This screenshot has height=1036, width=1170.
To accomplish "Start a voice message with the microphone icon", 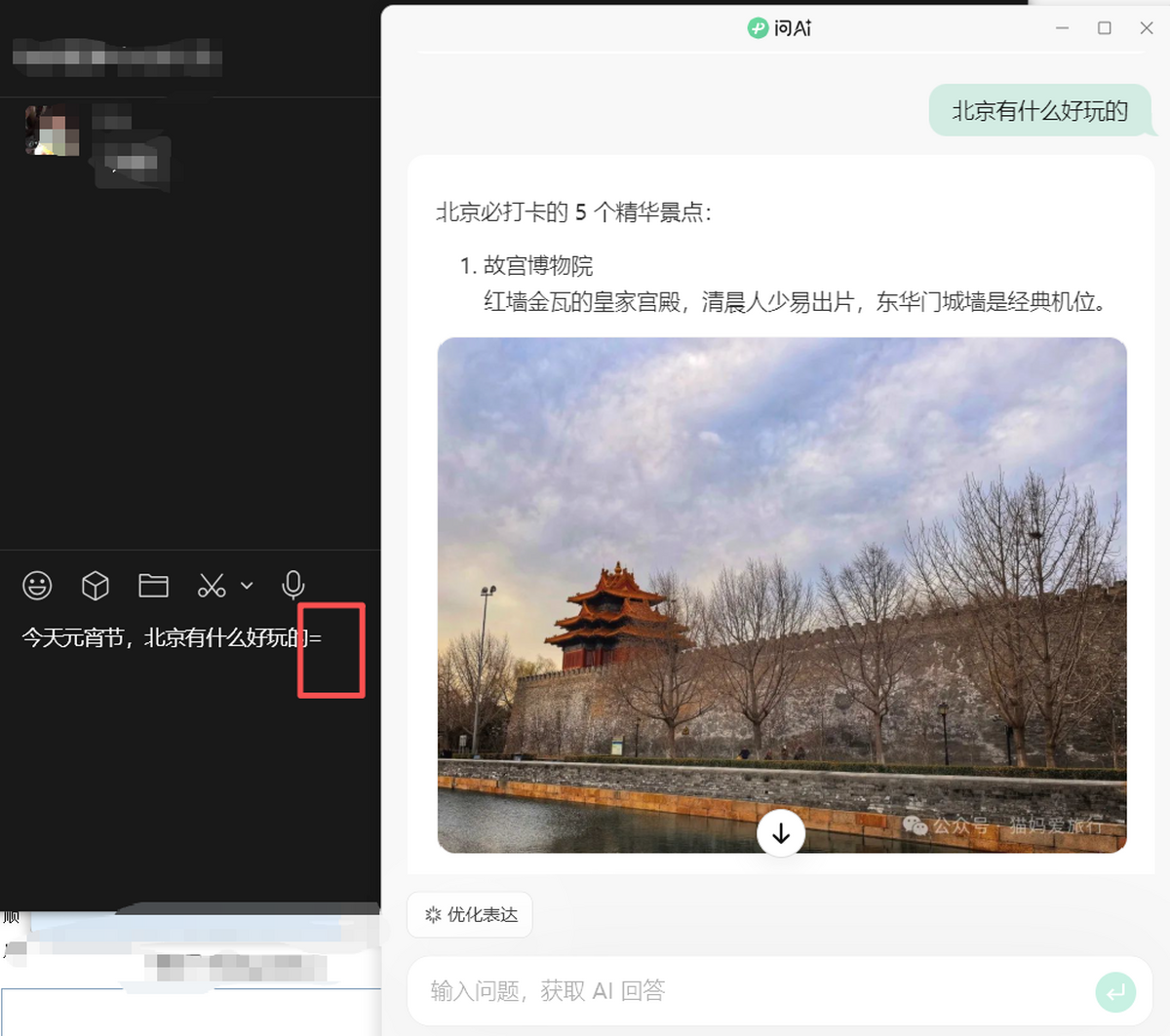I will tap(292, 585).
